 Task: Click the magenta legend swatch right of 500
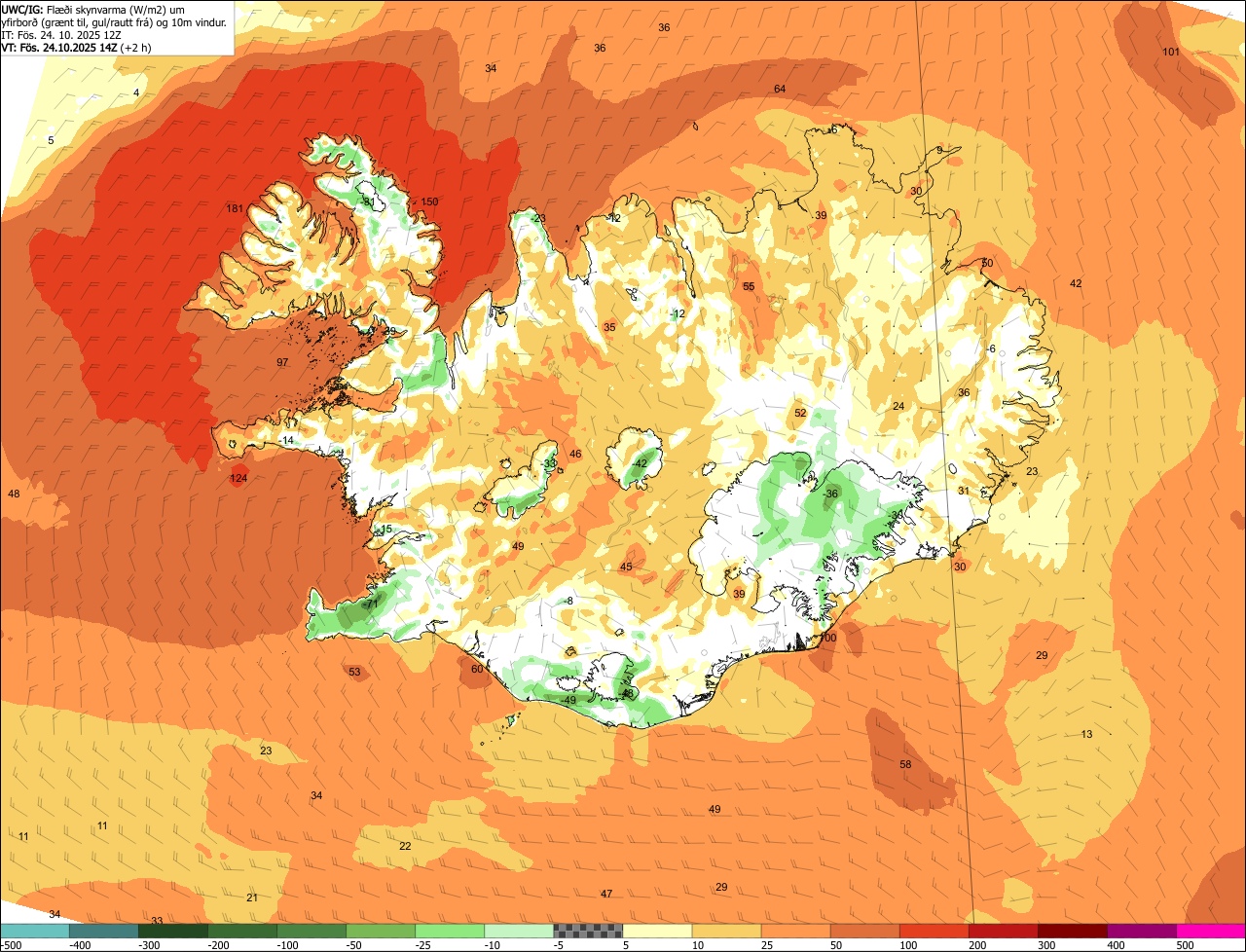pyautogui.click(x=1210, y=931)
